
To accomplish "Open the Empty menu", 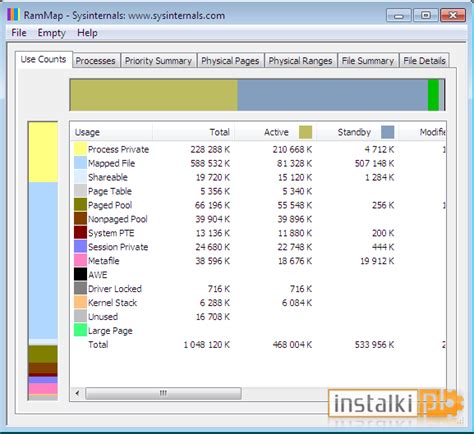I will tap(51, 33).
